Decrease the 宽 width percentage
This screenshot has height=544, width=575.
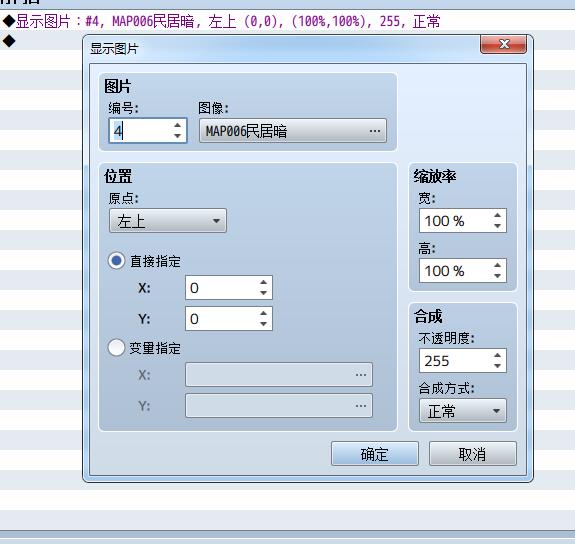click(497, 226)
